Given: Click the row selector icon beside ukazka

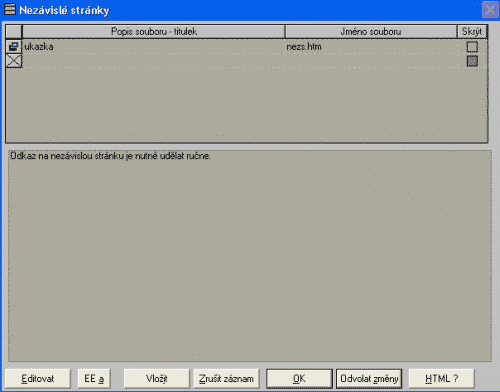Looking at the screenshot, I should pos(14,46).
